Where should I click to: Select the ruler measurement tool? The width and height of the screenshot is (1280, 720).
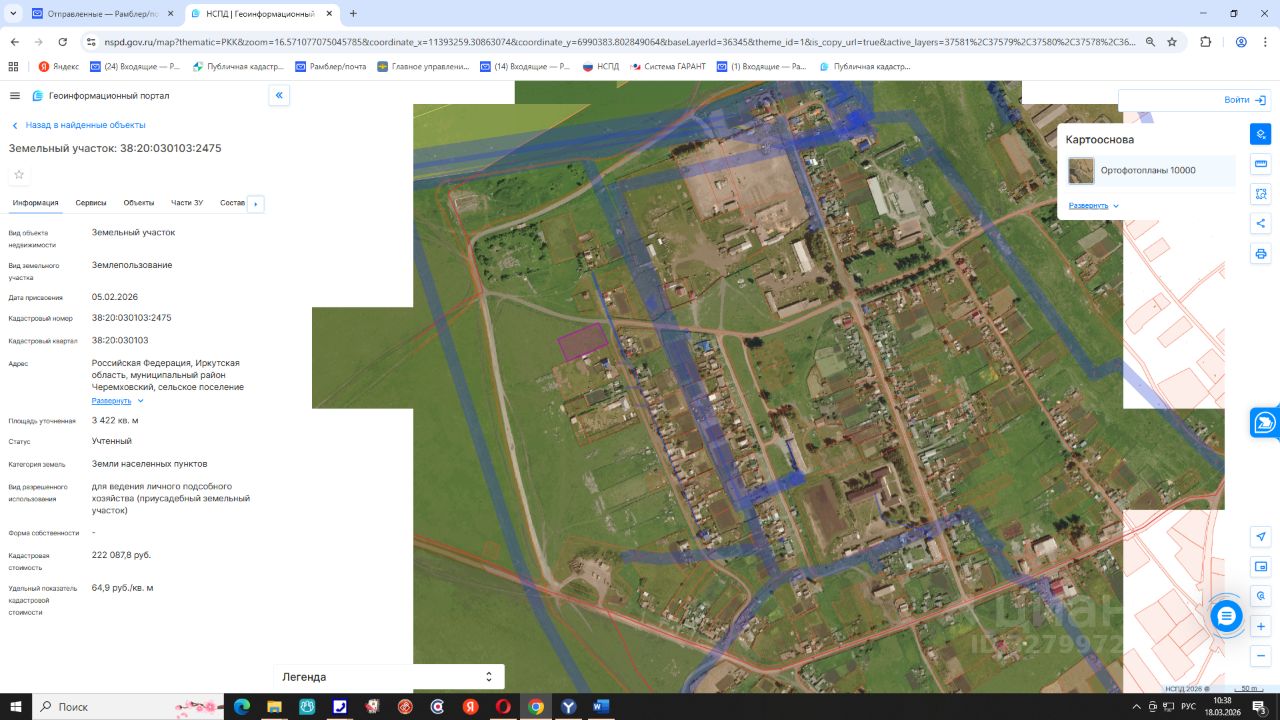(x=1261, y=164)
